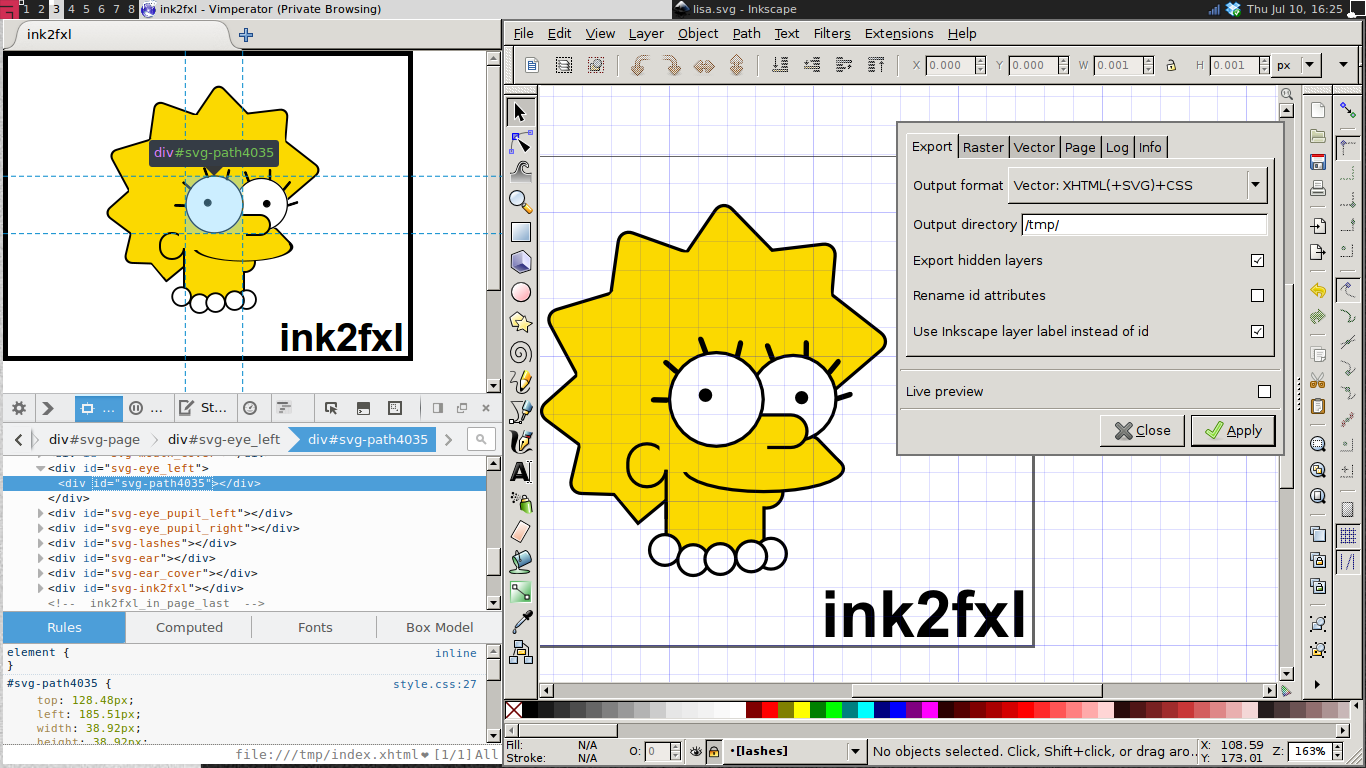
Task: Collapse the svg-eye_left div node
Action: click(40, 468)
